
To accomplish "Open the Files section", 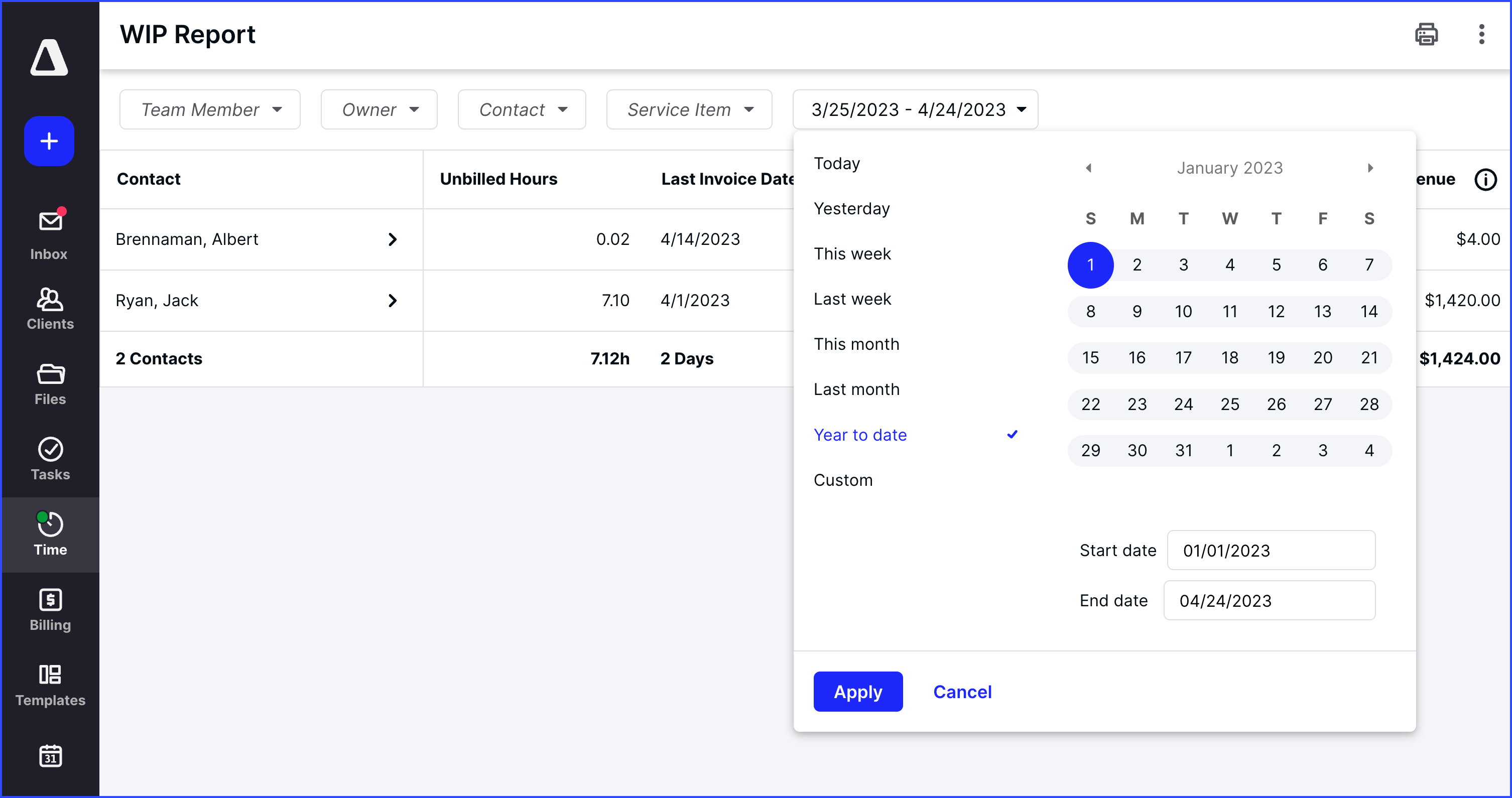I will tap(49, 382).
